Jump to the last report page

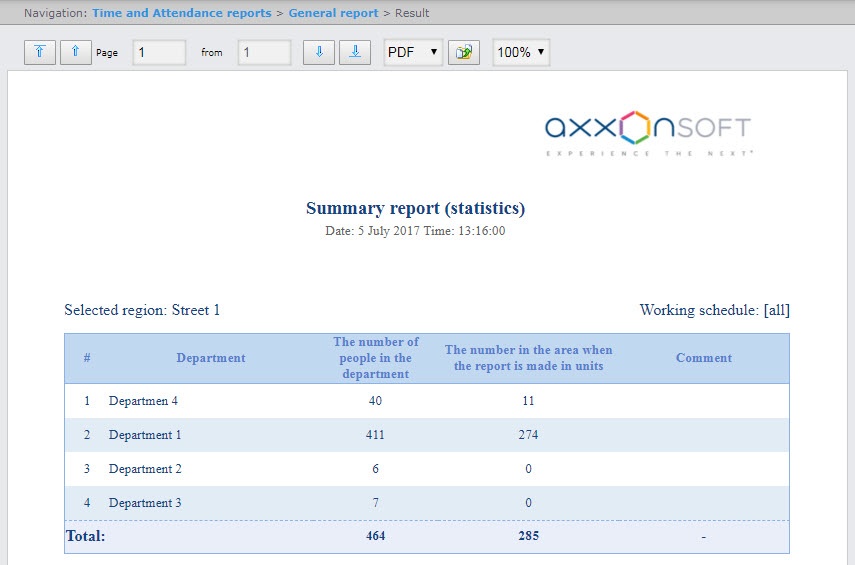click(355, 52)
